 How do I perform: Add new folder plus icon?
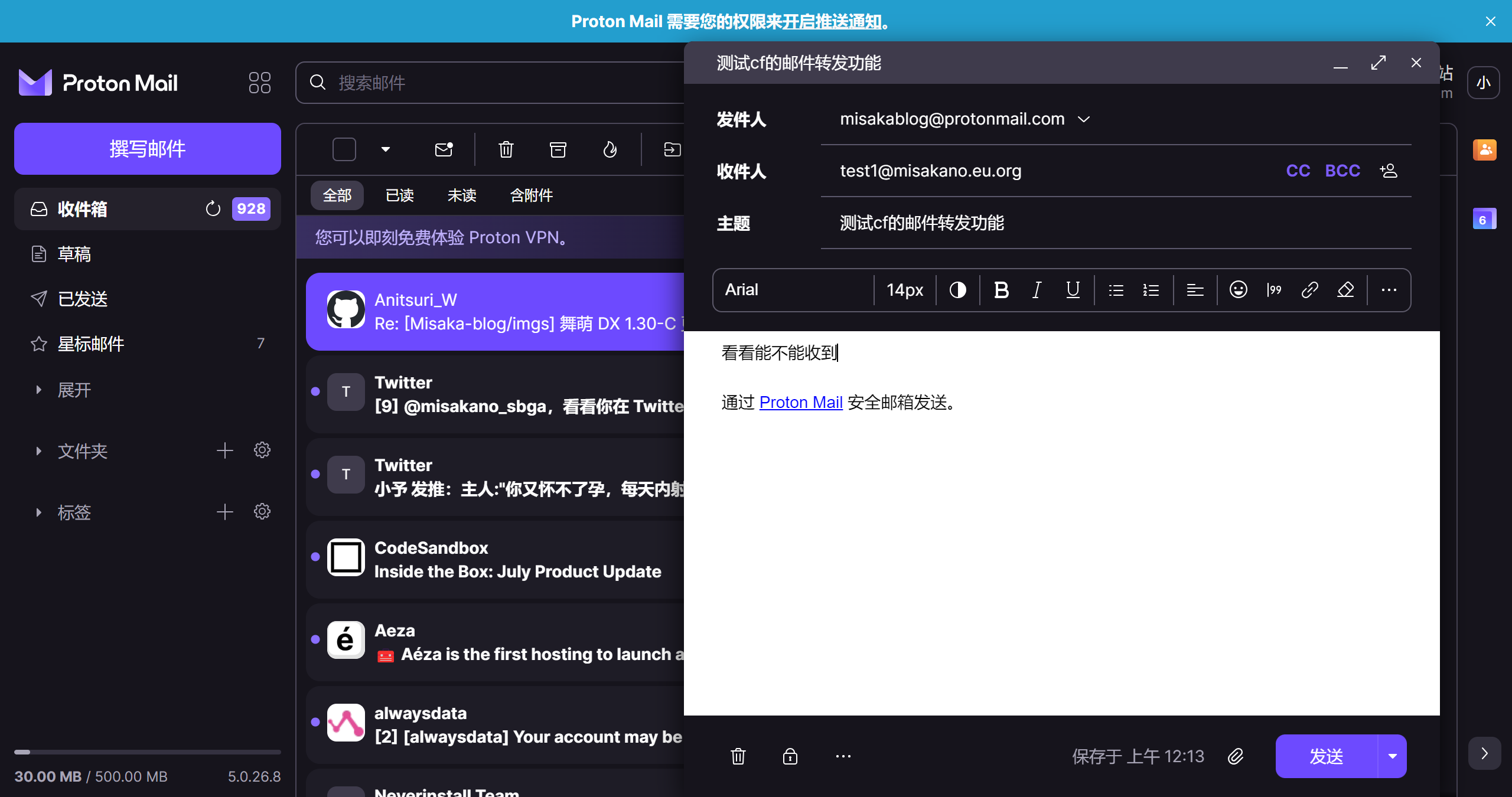(224, 451)
